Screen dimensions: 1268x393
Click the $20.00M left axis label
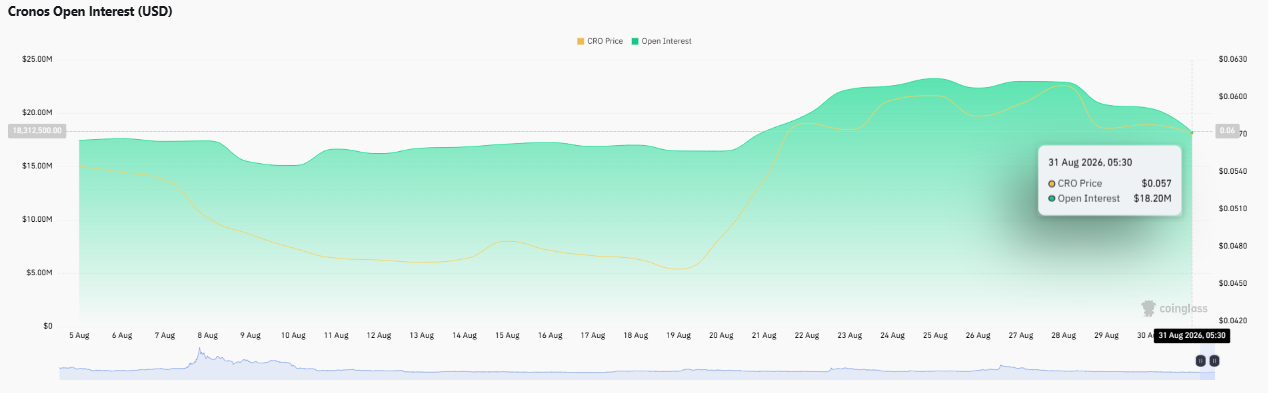coord(37,112)
